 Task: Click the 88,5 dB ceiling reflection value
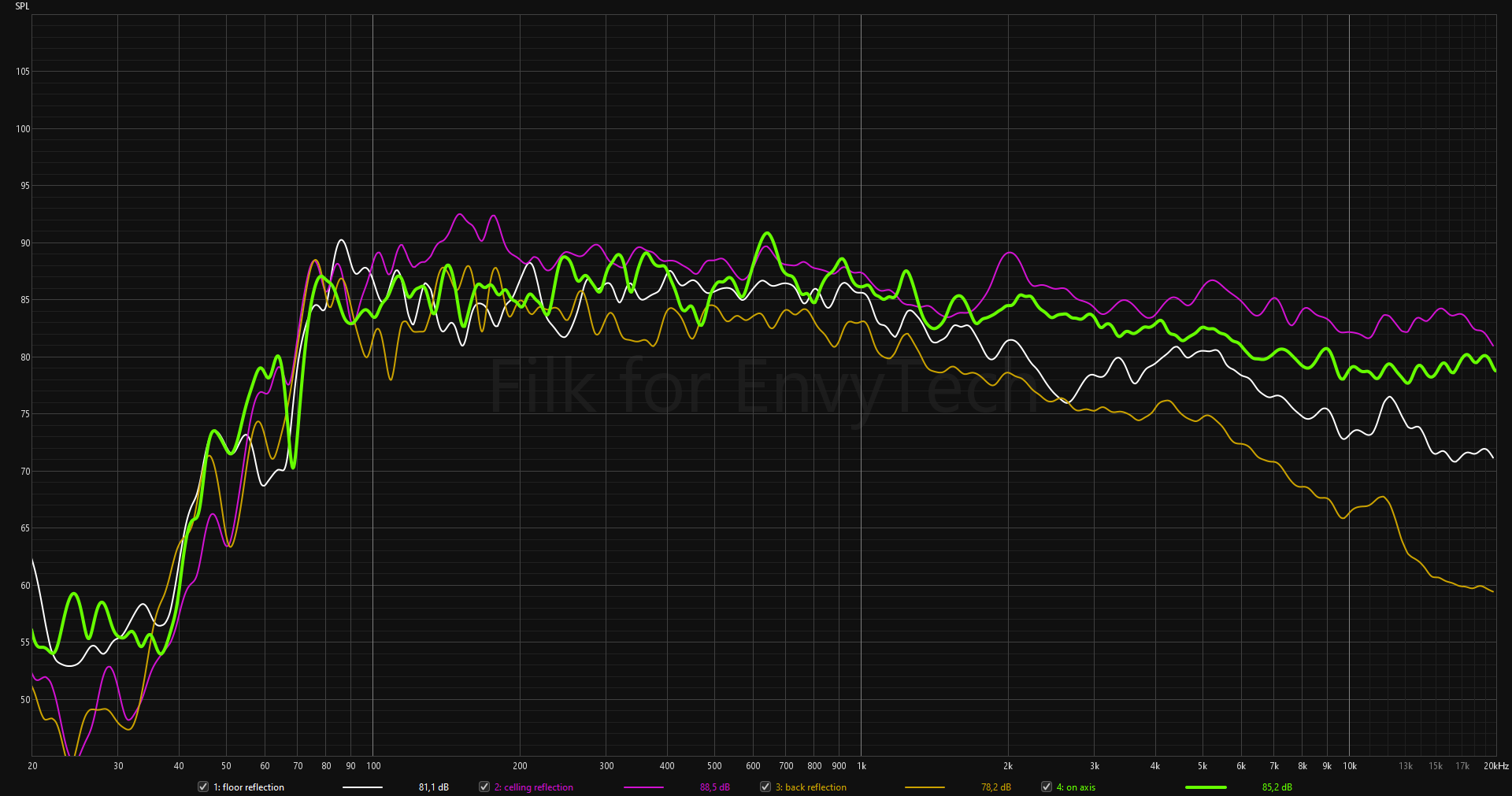pos(715,787)
